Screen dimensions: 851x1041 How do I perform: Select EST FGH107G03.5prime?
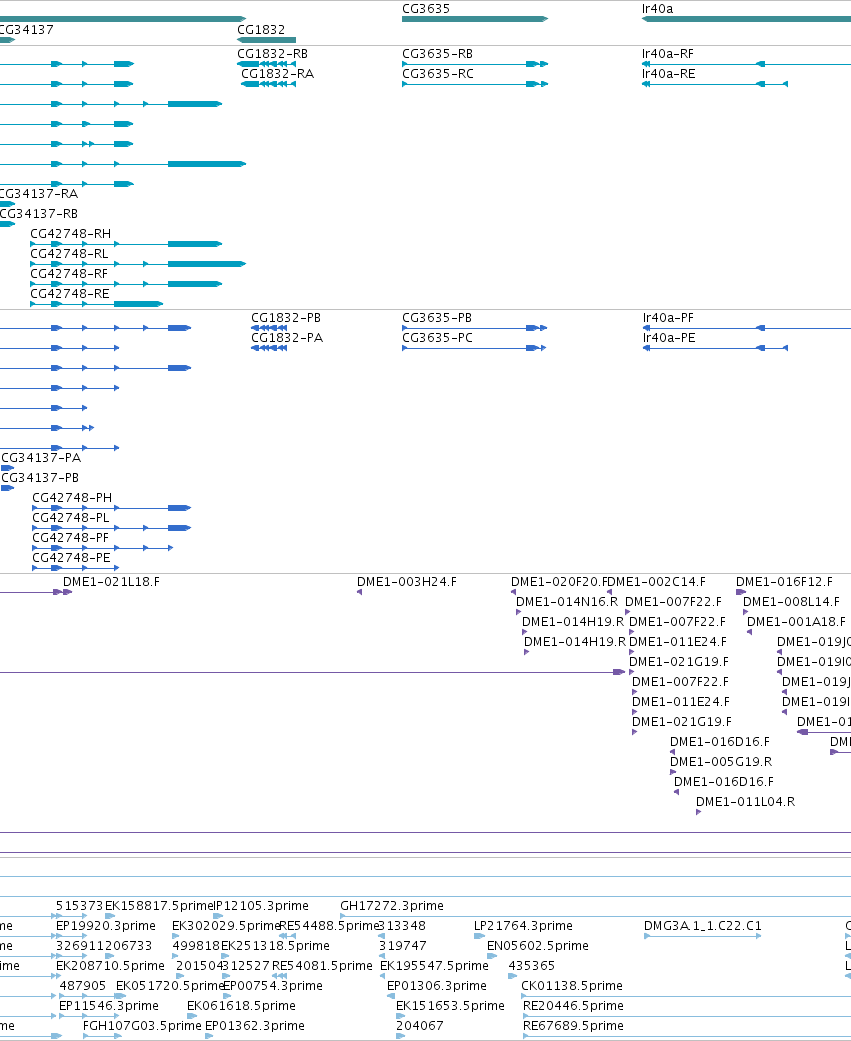pyautogui.click(x=142, y=1026)
